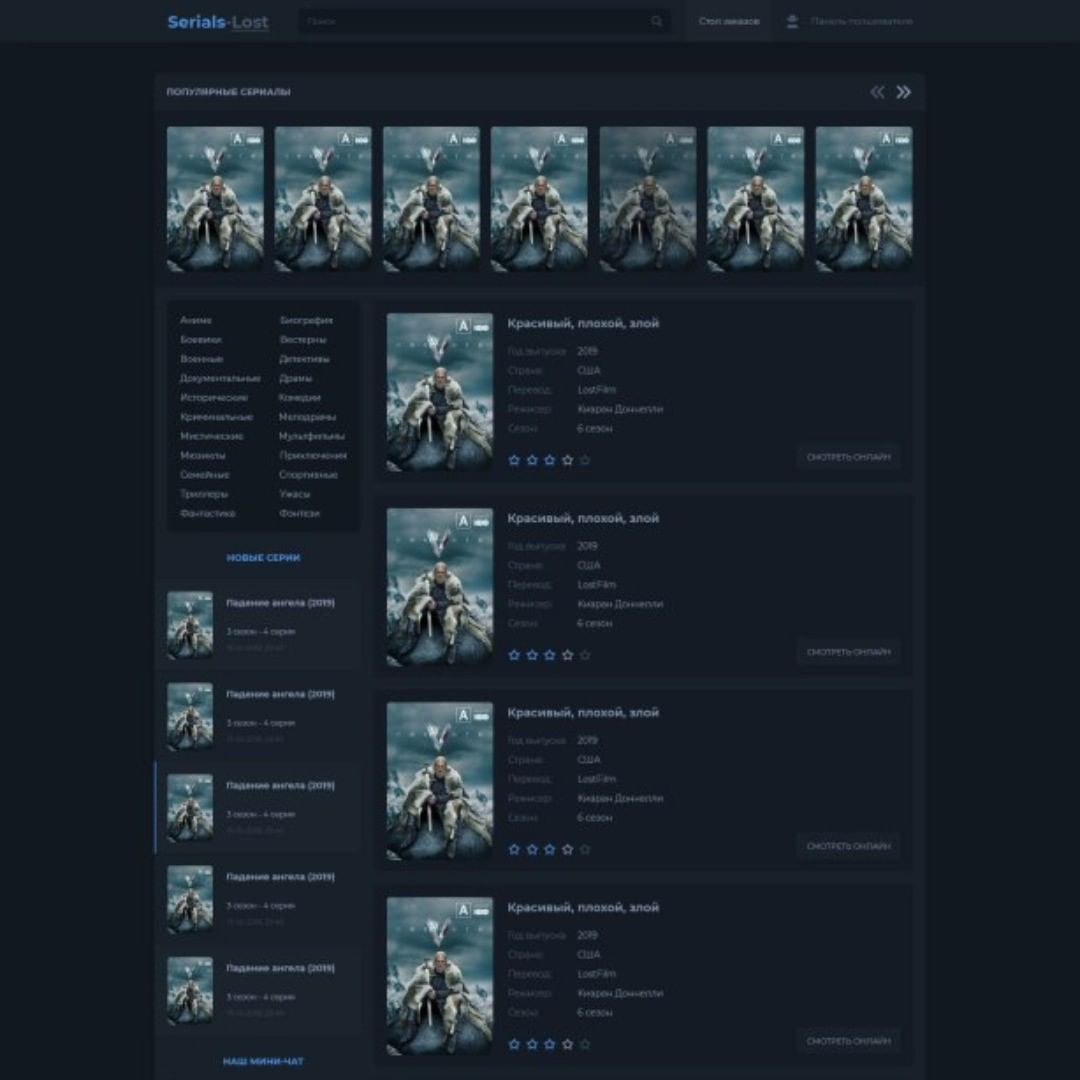This screenshot has width=1080, height=1080.
Task: Open the Драмы genre
Action: pos(295,378)
